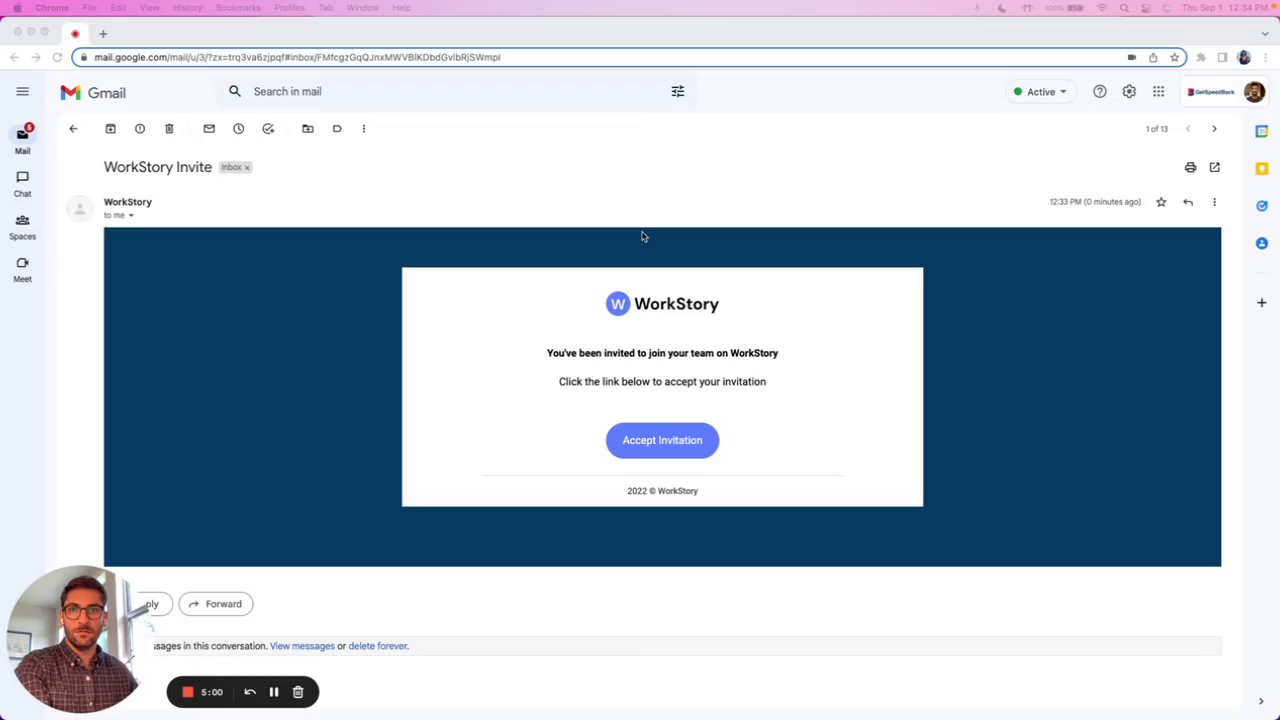Switch to Mail in left sidebar
The width and height of the screenshot is (1280, 720).
(x=22, y=139)
